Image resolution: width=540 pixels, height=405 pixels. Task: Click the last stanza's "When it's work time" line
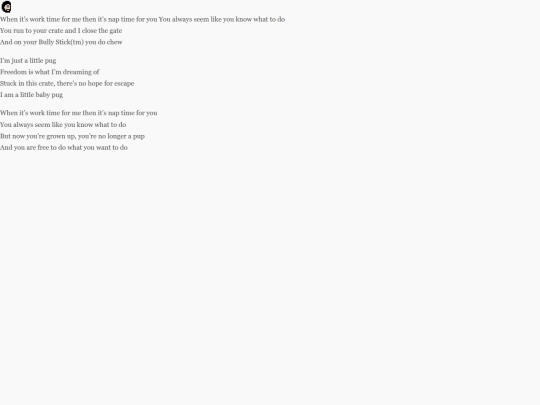tap(79, 113)
